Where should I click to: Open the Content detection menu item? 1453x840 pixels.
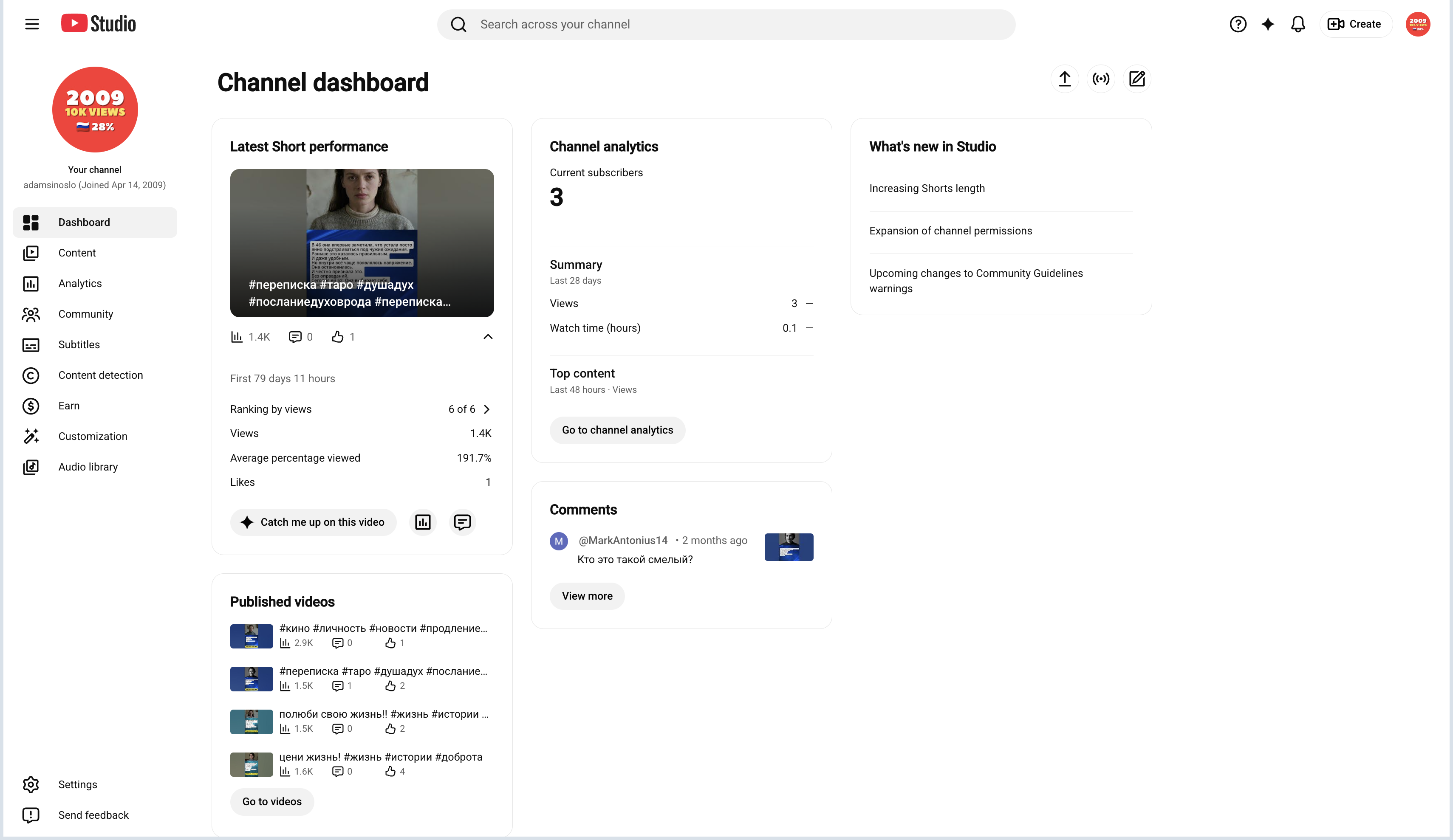tap(95, 375)
